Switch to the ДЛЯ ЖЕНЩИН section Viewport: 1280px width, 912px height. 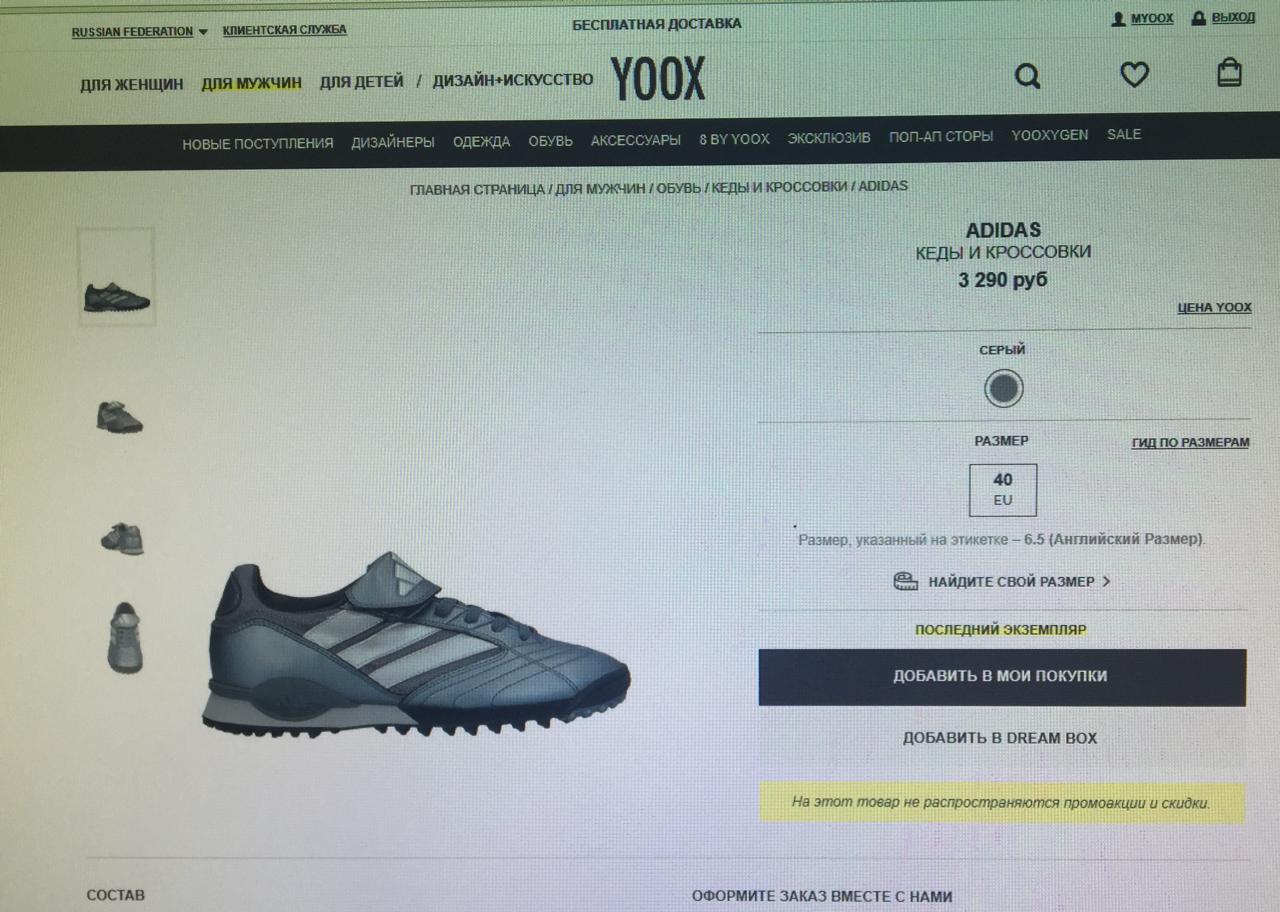pos(132,84)
